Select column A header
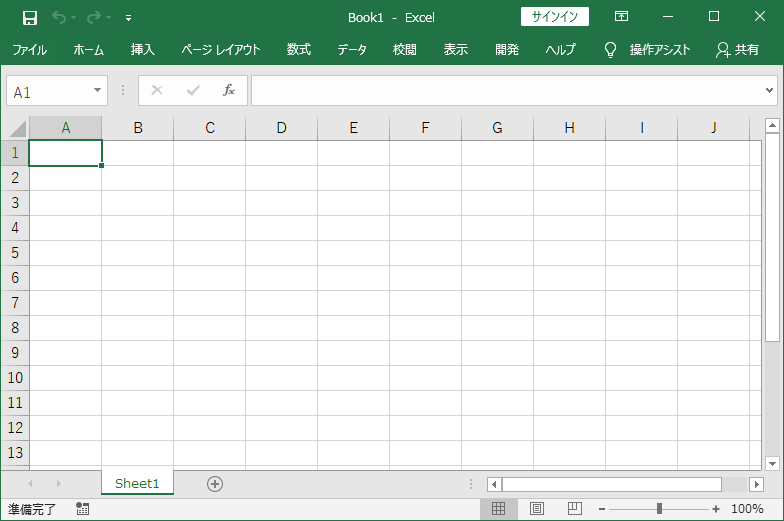784x521 pixels. 66,128
